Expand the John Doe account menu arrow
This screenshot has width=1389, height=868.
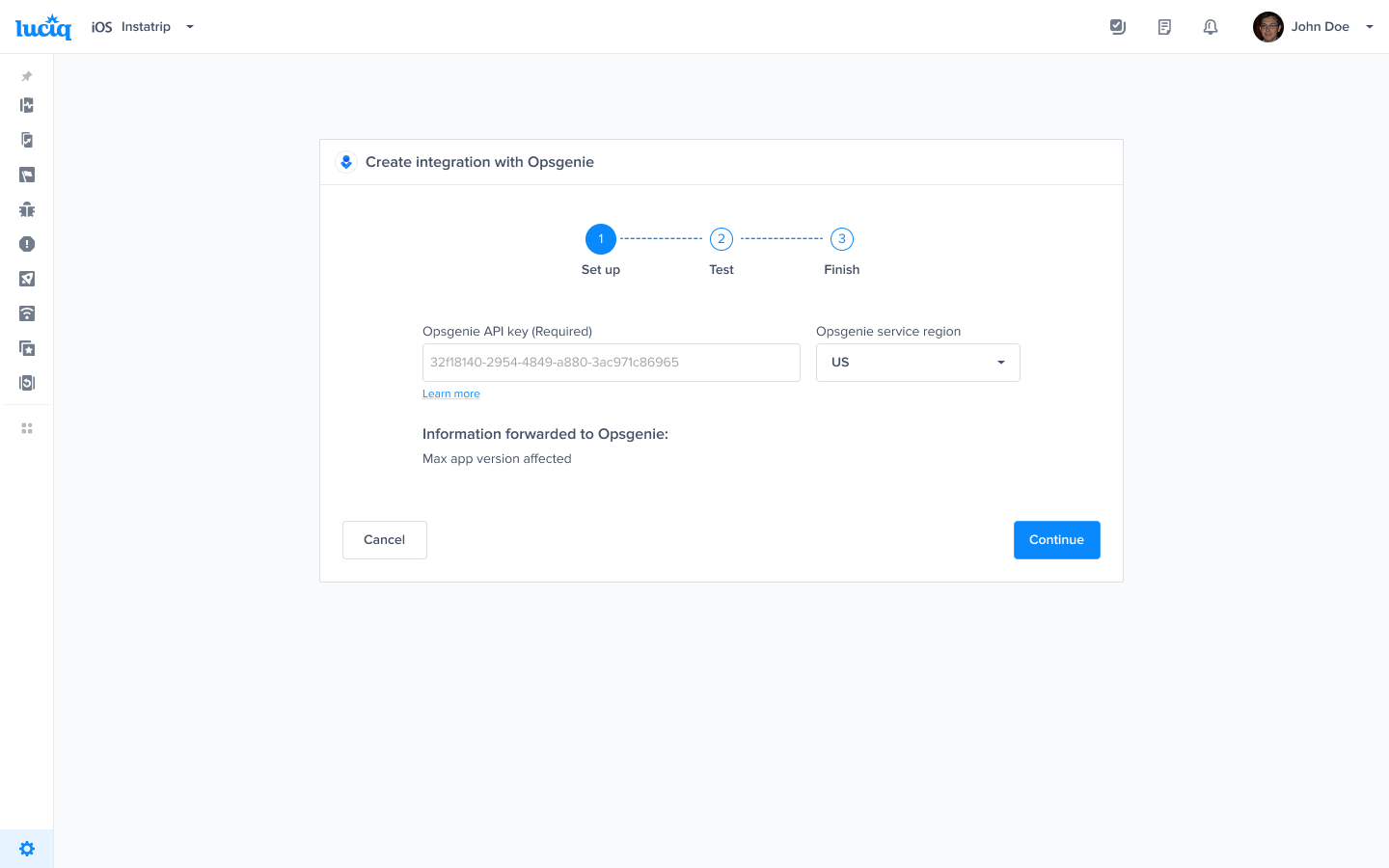(x=1370, y=27)
